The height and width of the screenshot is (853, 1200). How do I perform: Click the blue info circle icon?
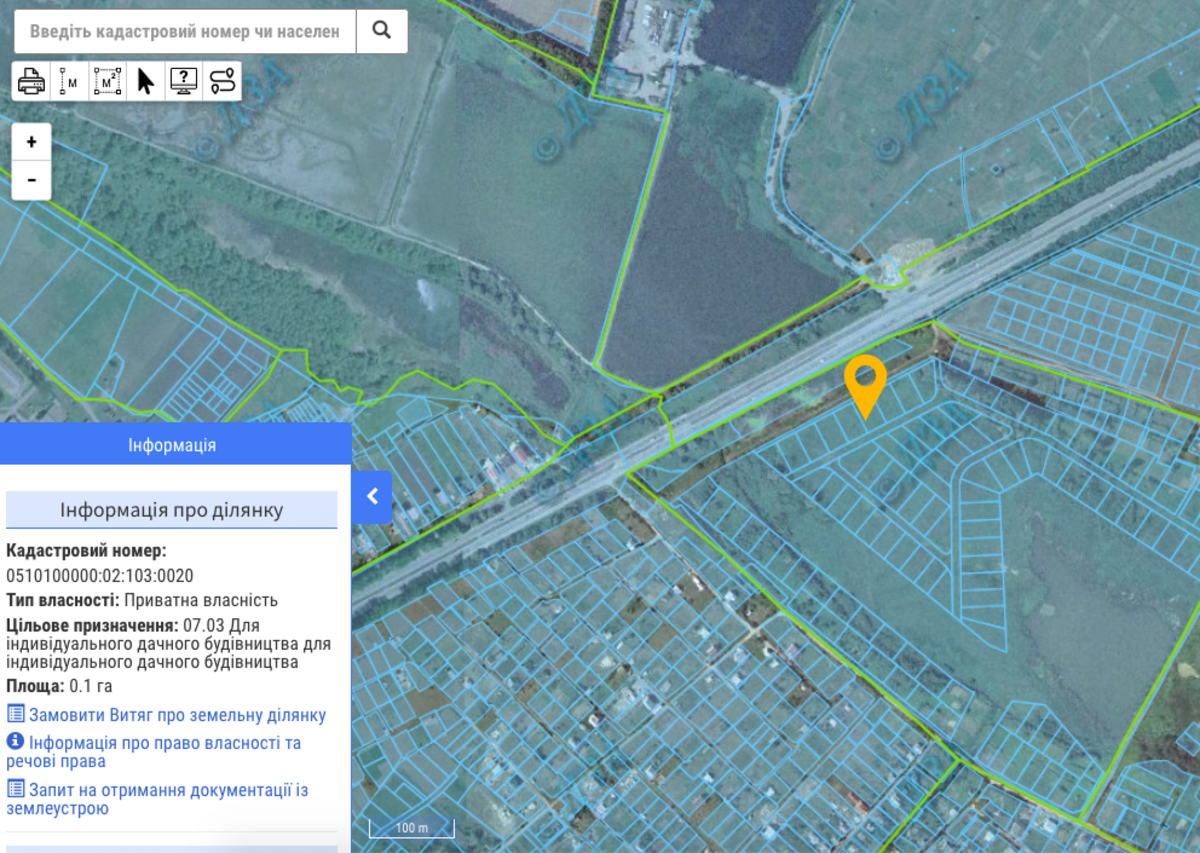15,742
